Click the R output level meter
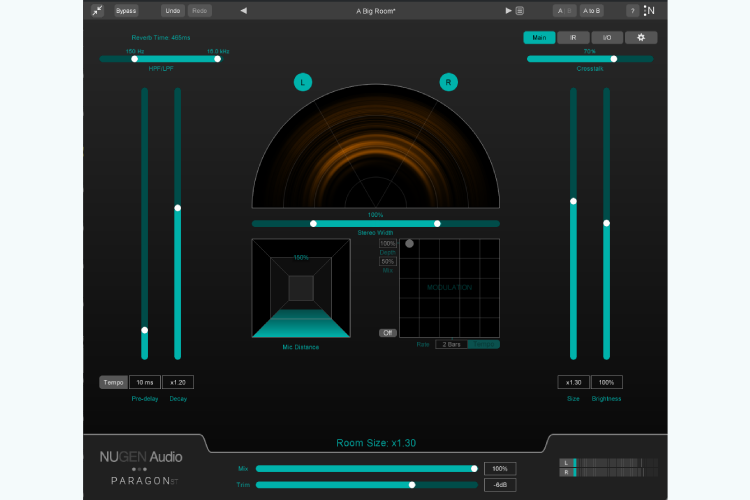The height and width of the screenshot is (500, 750). [x=608, y=472]
